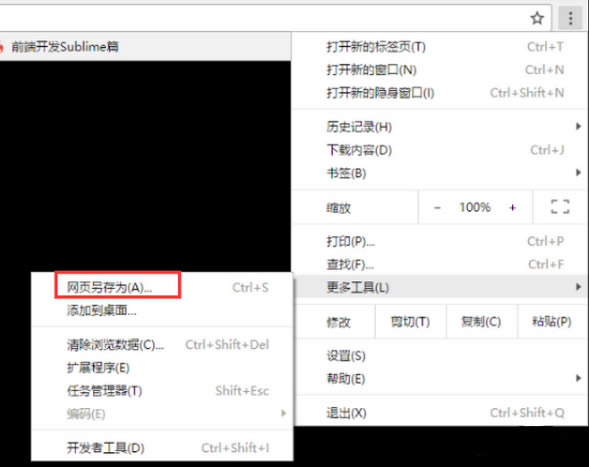Decrease zoom with the minus button
Image resolution: width=589 pixels, height=467 pixels.
(x=437, y=207)
